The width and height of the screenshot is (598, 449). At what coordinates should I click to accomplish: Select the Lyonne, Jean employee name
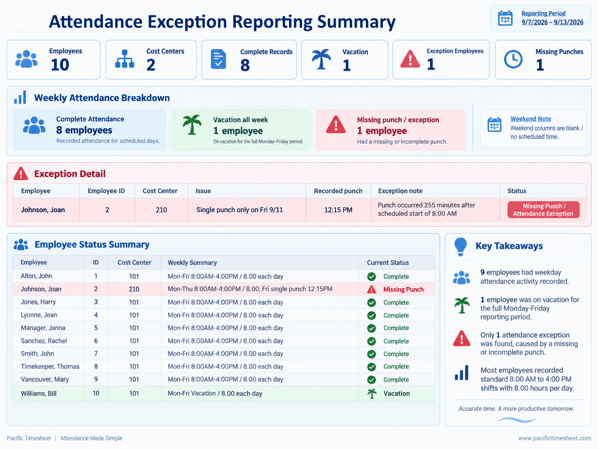pos(39,315)
